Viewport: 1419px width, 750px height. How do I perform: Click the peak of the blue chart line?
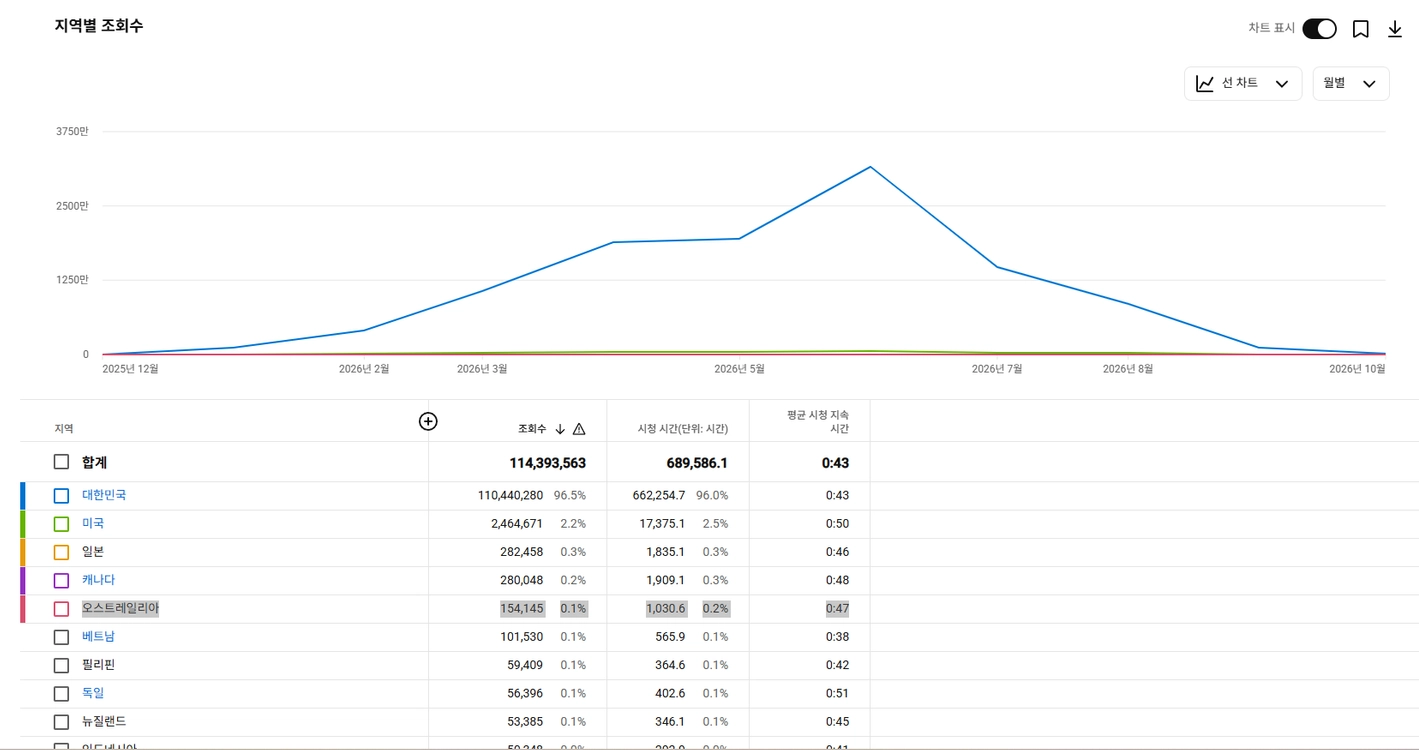870,167
